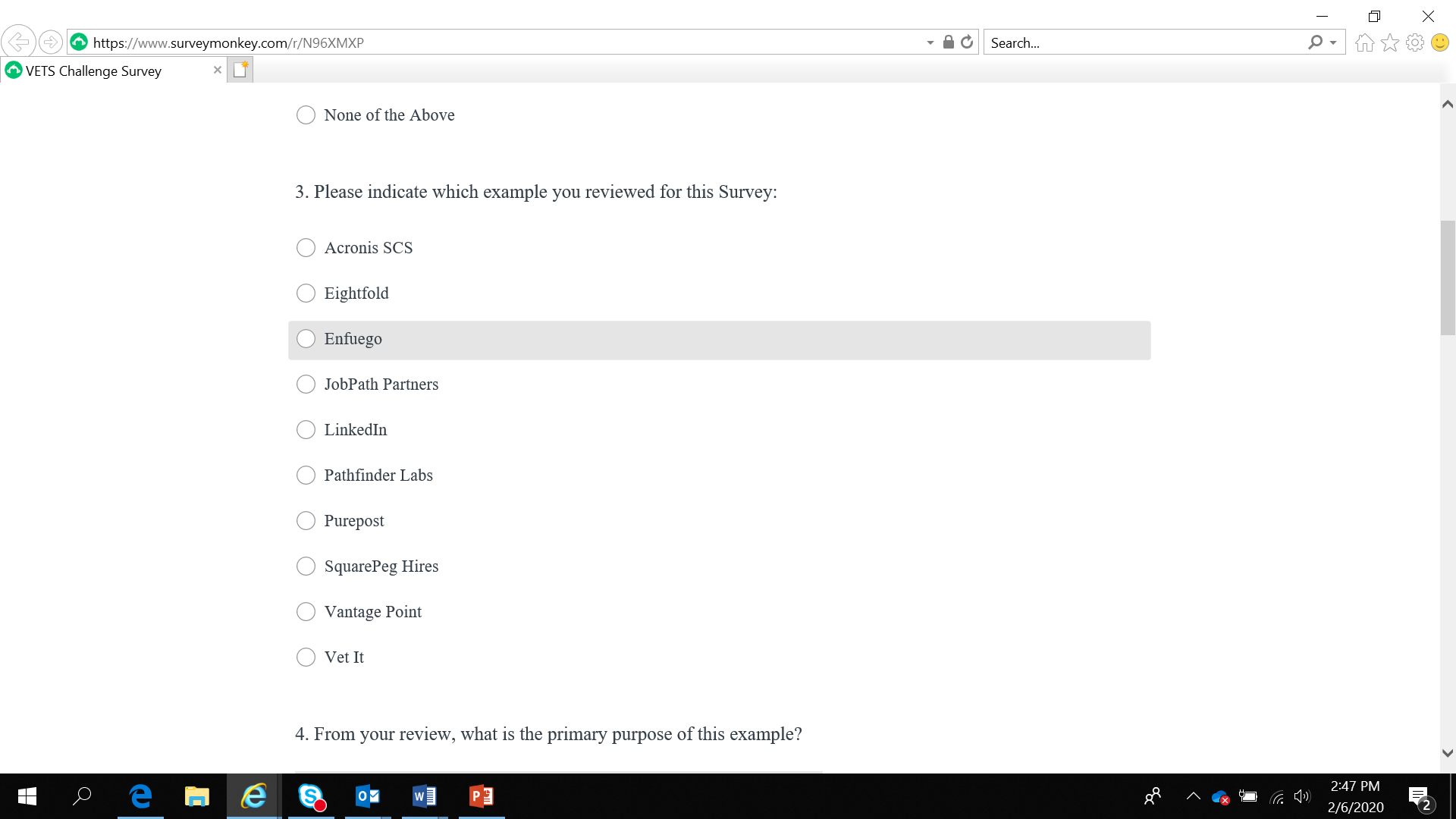Select the Enfuego radio option
This screenshot has height=819, width=1456.
click(306, 339)
